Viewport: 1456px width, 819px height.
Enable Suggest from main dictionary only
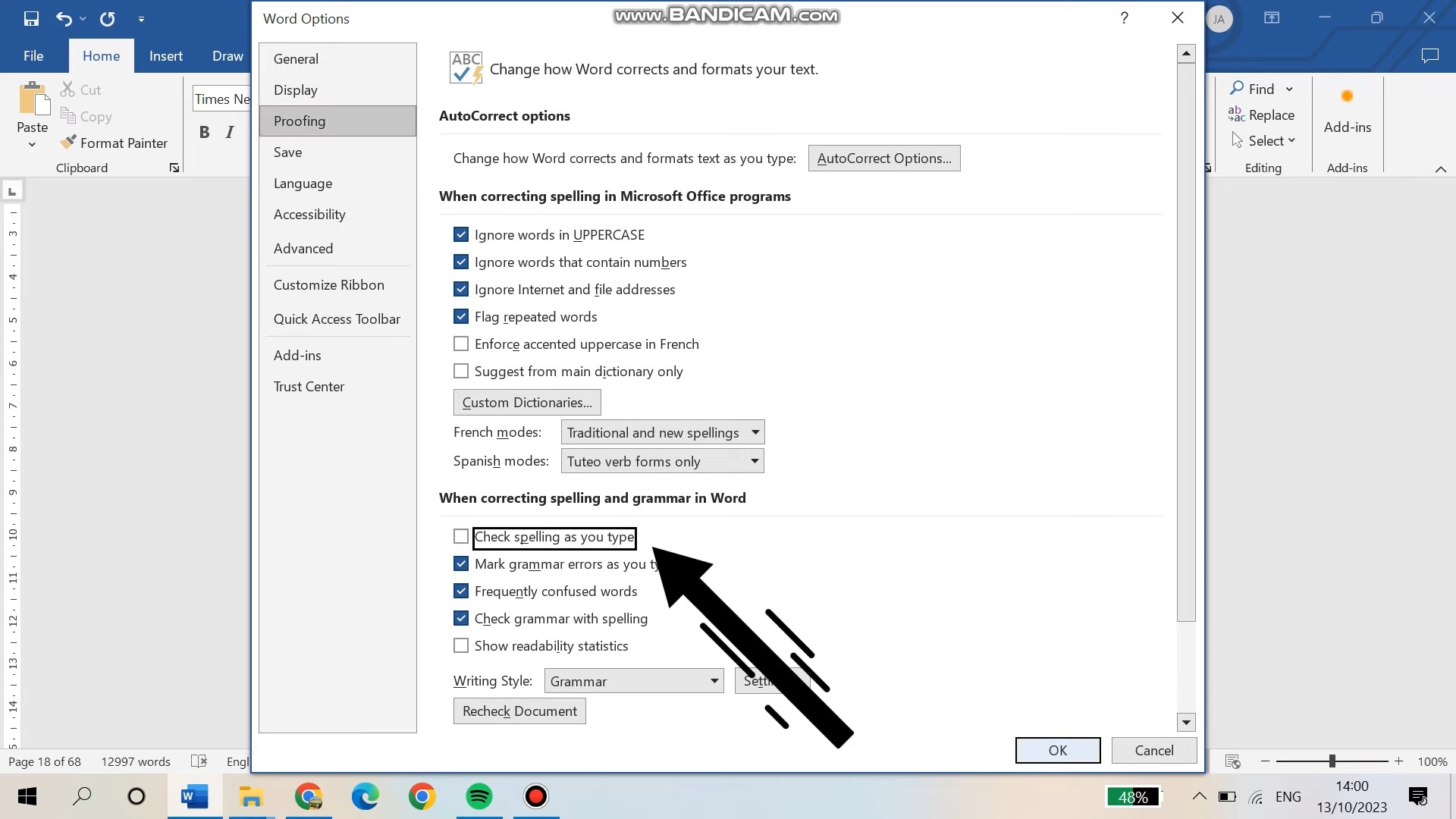tap(461, 371)
